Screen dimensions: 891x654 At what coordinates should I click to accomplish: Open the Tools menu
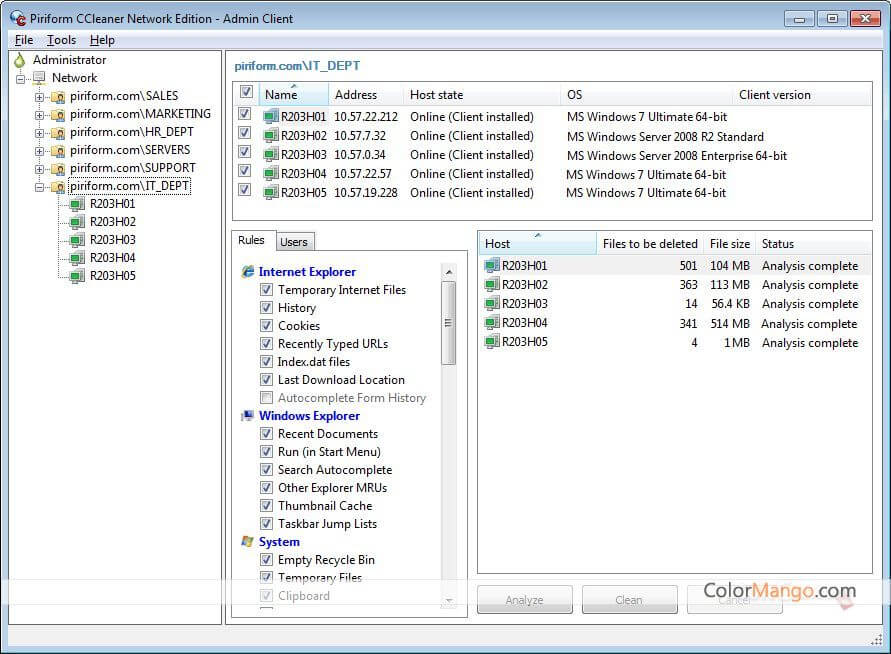(61, 40)
